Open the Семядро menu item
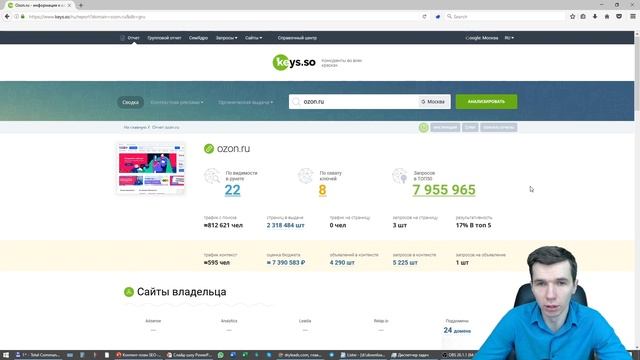The height and width of the screenshot is (360, 640). pyautogui.click(x=198, y=38)
